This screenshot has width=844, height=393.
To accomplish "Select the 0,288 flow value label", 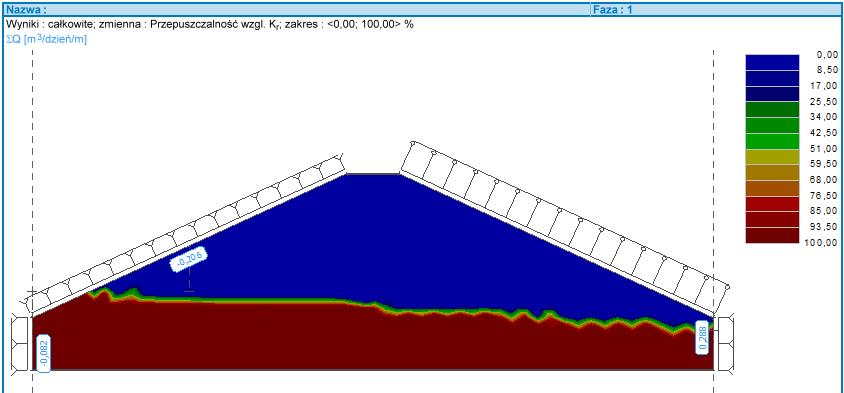I will [x=702, y=337].
